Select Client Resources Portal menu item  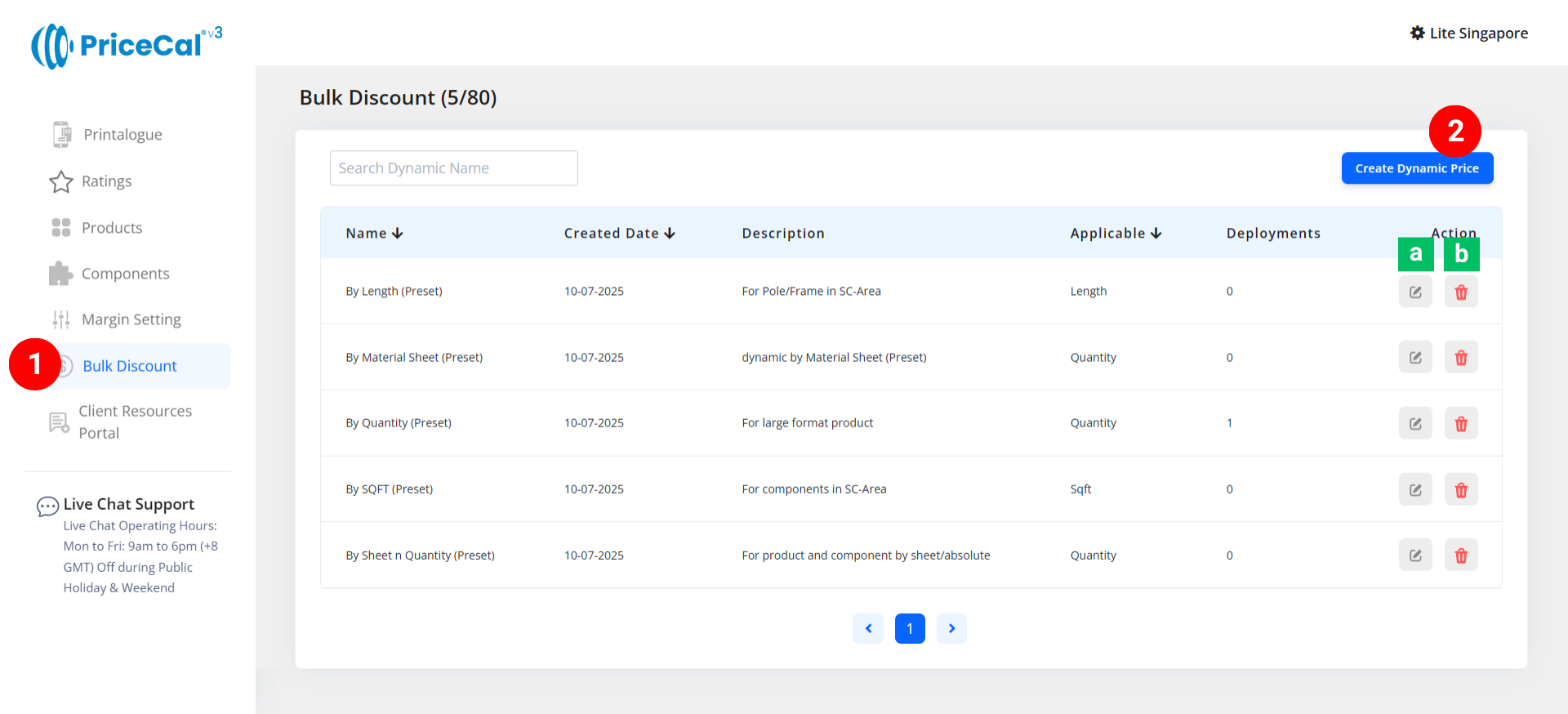[135, 422]
